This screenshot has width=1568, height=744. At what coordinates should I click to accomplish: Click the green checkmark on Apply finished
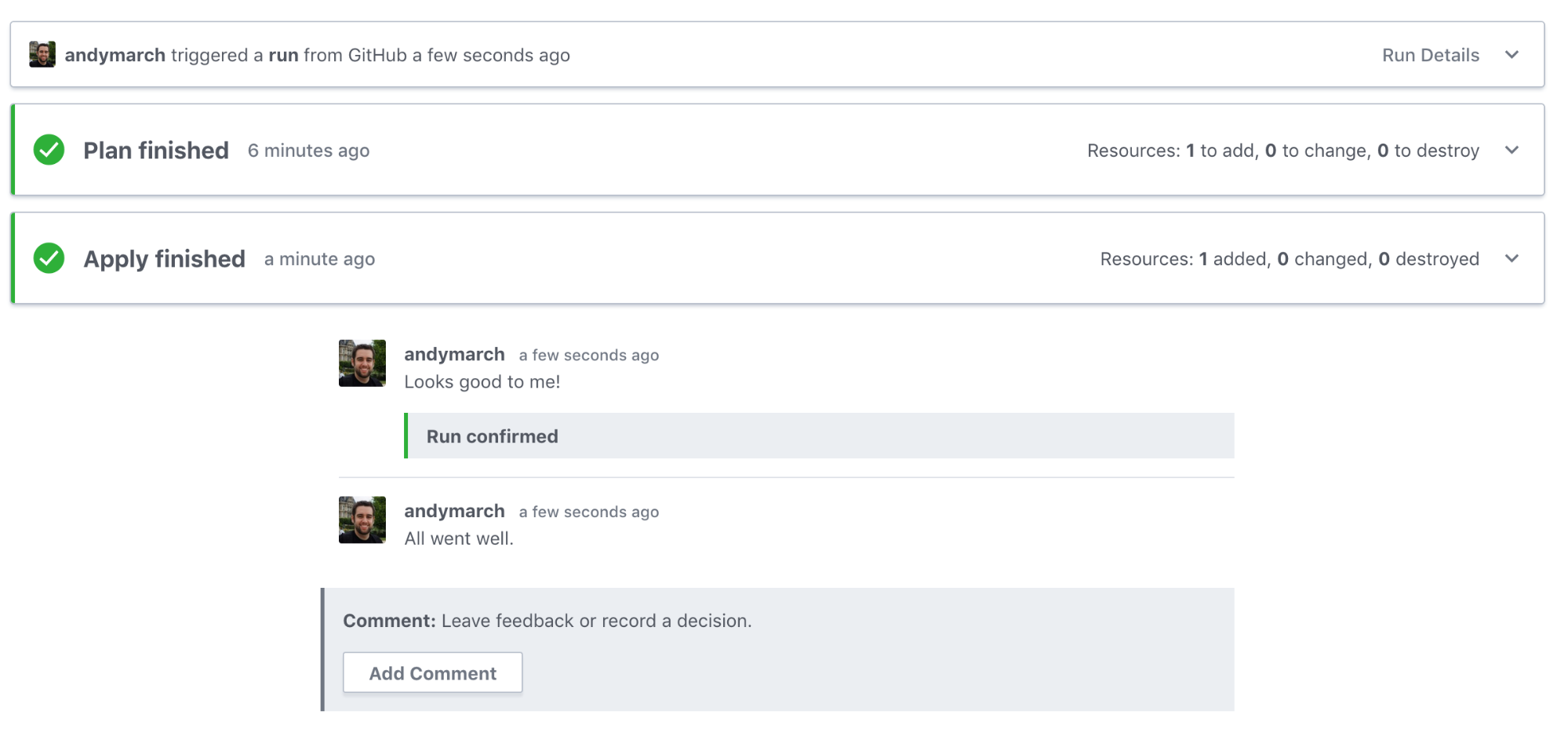pos(49,258)
